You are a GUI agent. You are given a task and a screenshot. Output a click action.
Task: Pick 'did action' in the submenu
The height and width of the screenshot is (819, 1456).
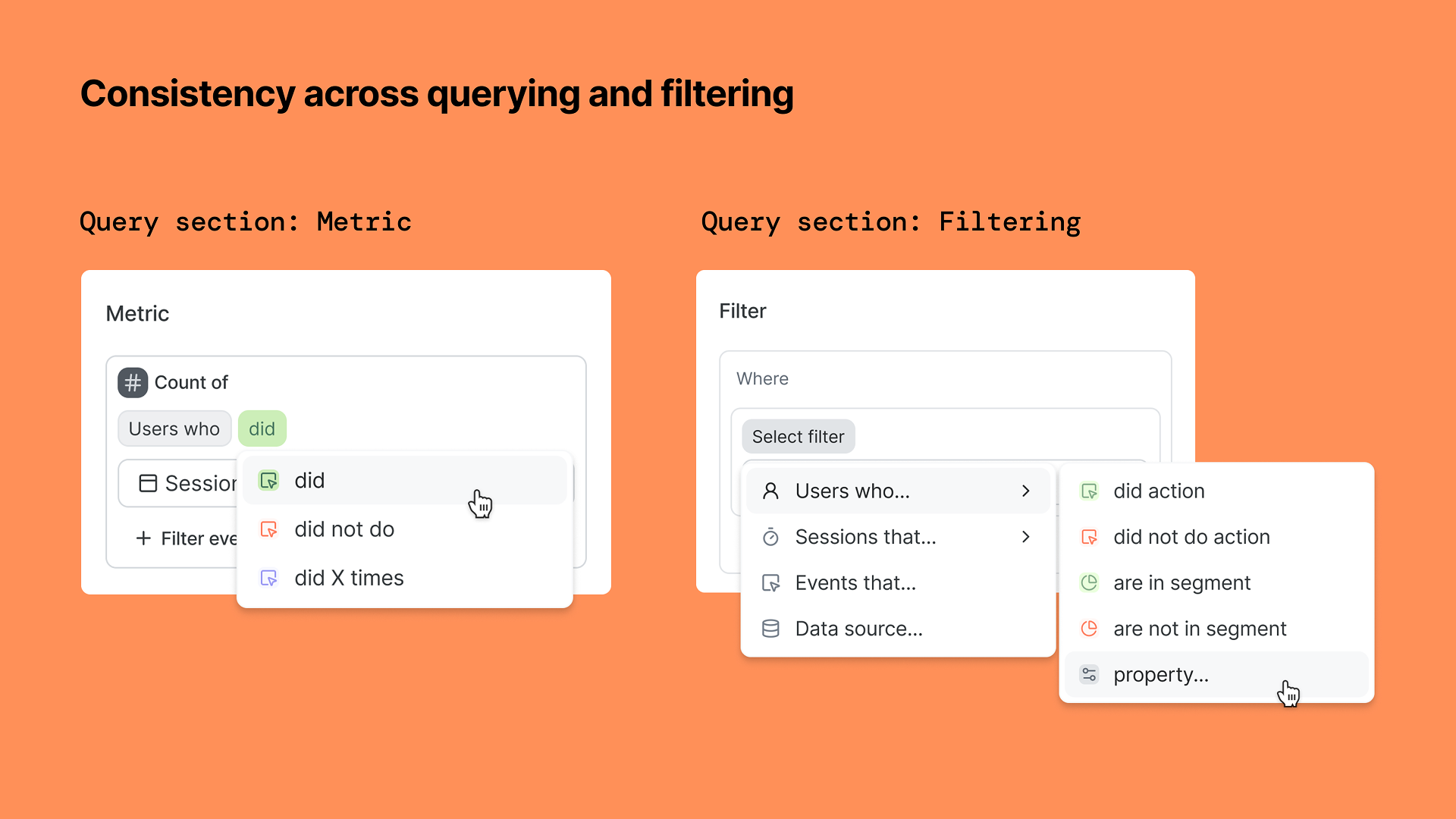pyautogui.click(x=1216, y=491)
